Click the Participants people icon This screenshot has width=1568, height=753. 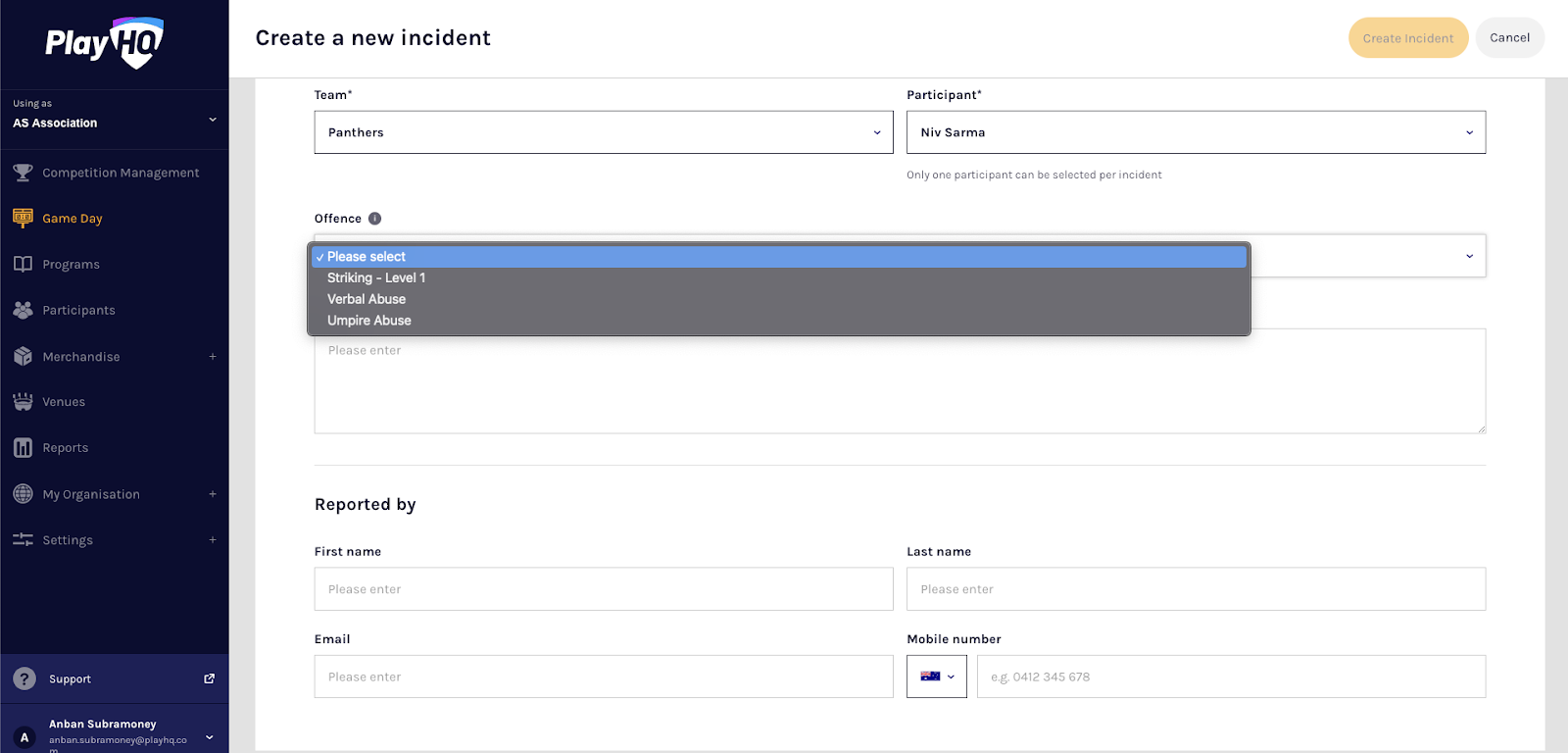click(23, 310)
